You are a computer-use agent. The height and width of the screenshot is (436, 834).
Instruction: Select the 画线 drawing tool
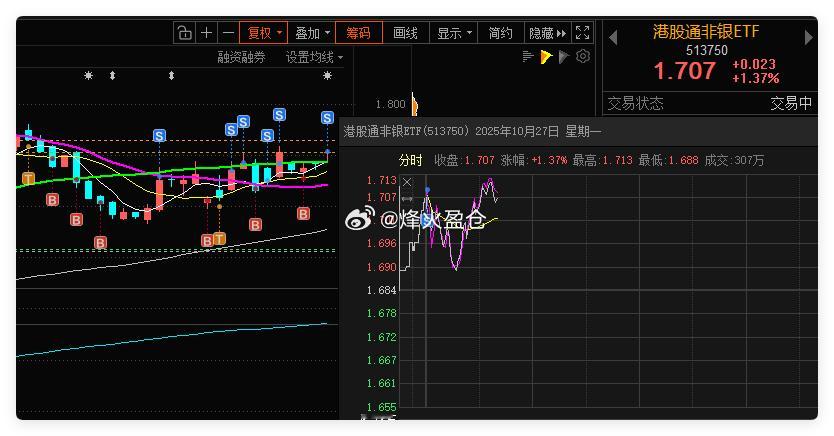(x=405, y=33)
